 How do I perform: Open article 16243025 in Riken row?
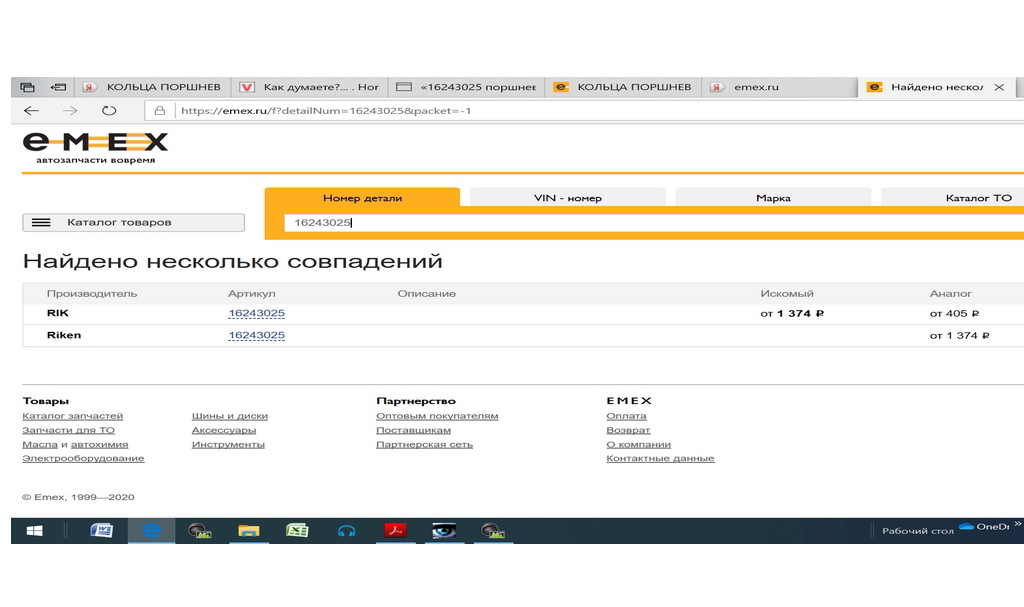coord(257,335)
